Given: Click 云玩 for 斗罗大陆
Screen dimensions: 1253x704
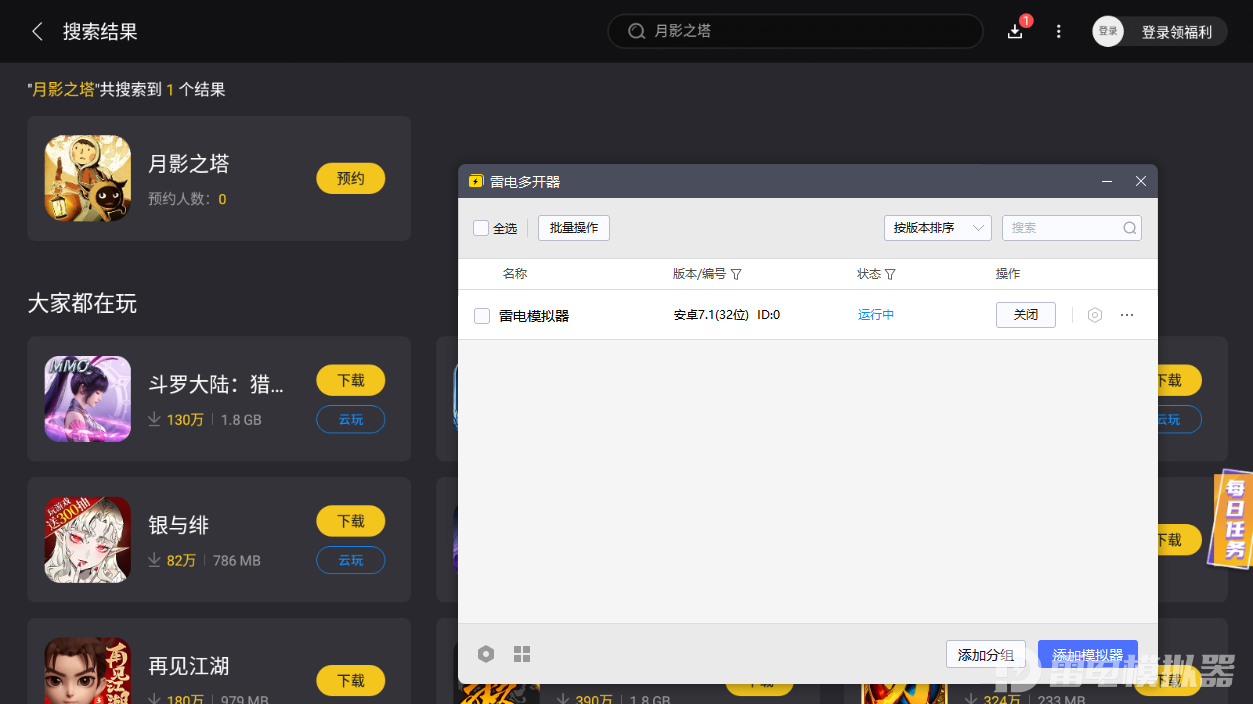Looking at the screenshot, I should click(x=350, y=419).
